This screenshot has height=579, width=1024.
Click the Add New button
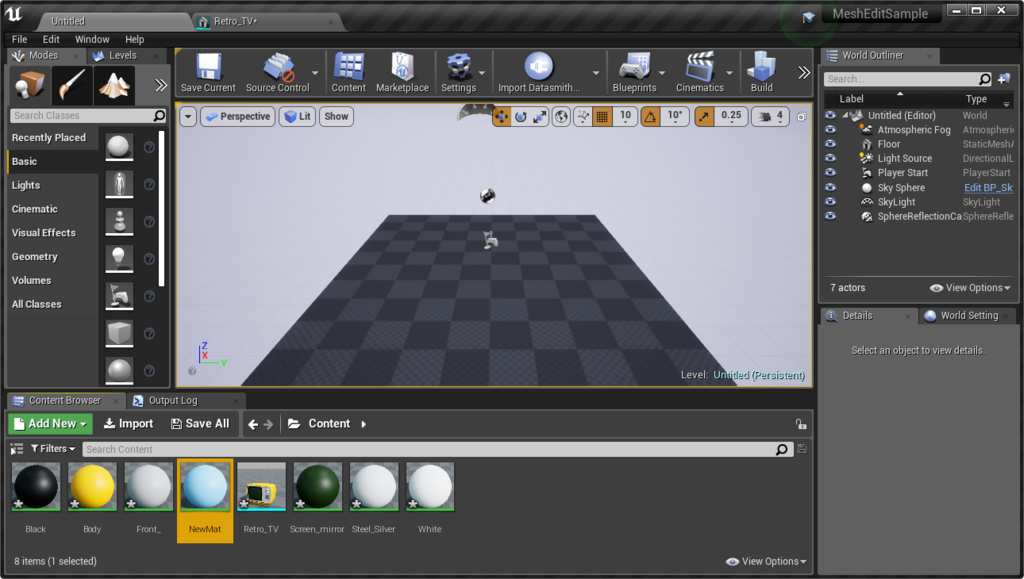tap(50, 423)
